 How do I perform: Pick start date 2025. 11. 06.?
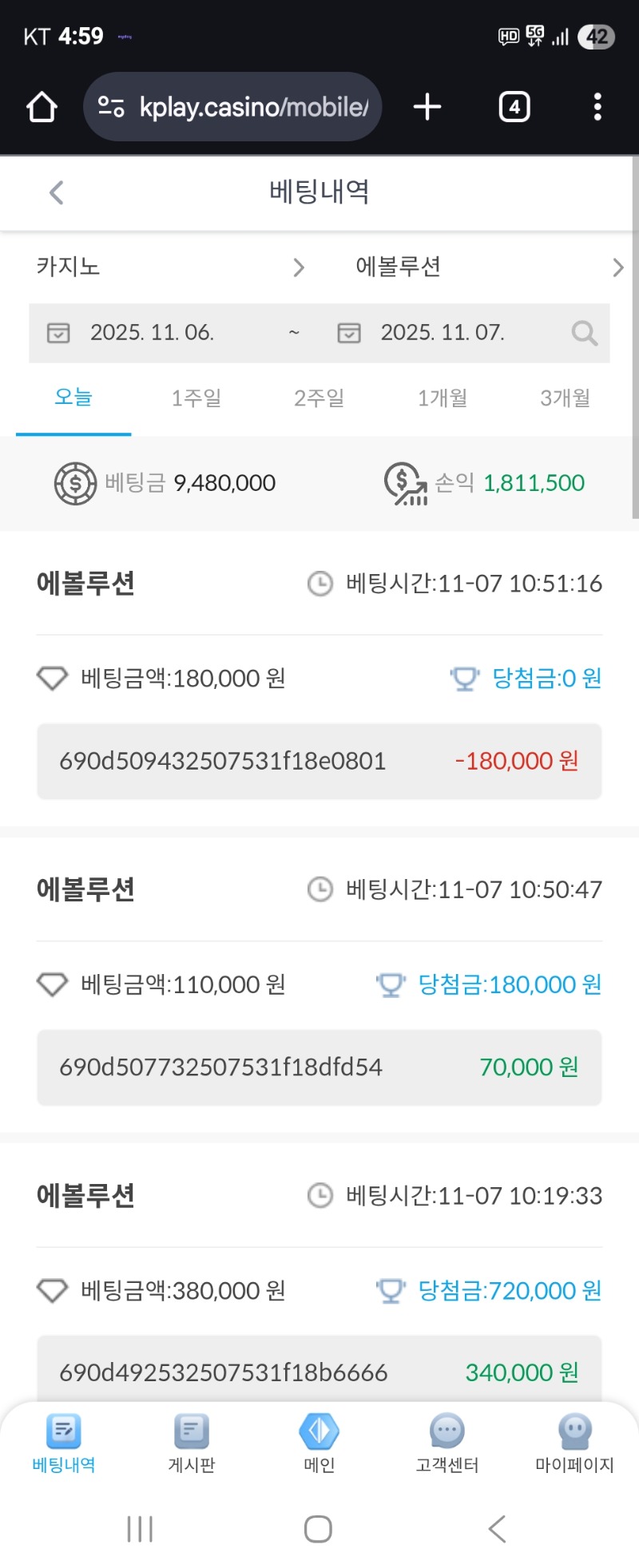click(152, 333)
